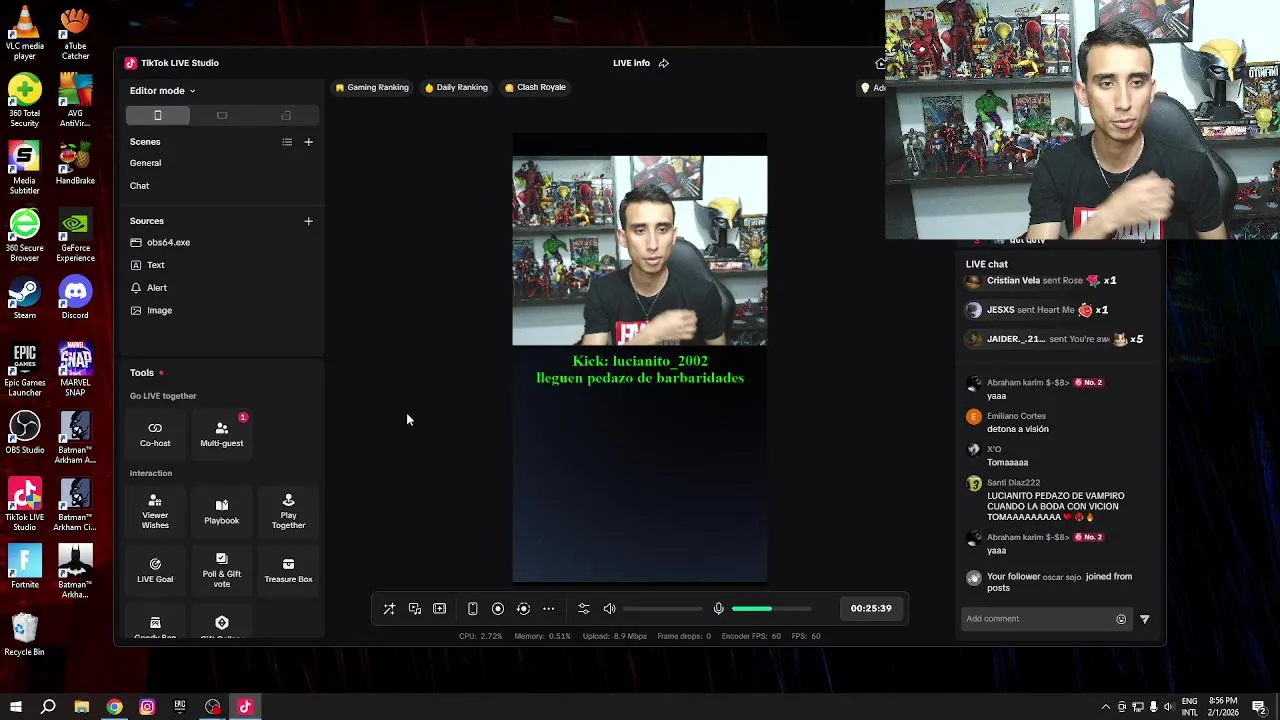The width and height of the screenshot is (1280, 720).
Task: Open the Playbook tool
Action: pos(222,511)
